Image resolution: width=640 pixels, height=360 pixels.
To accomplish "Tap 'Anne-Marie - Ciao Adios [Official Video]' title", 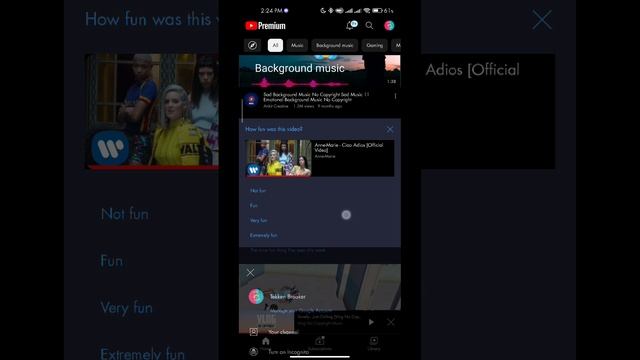I will coord(349,147).
